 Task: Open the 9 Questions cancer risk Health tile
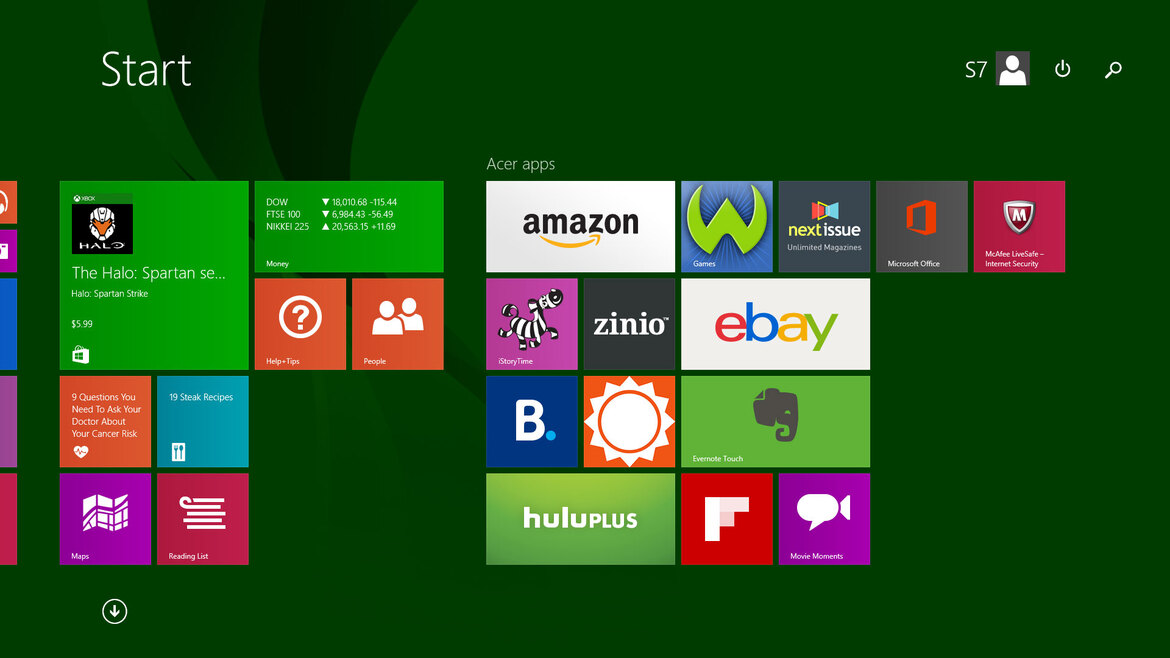tap(105, 422)
